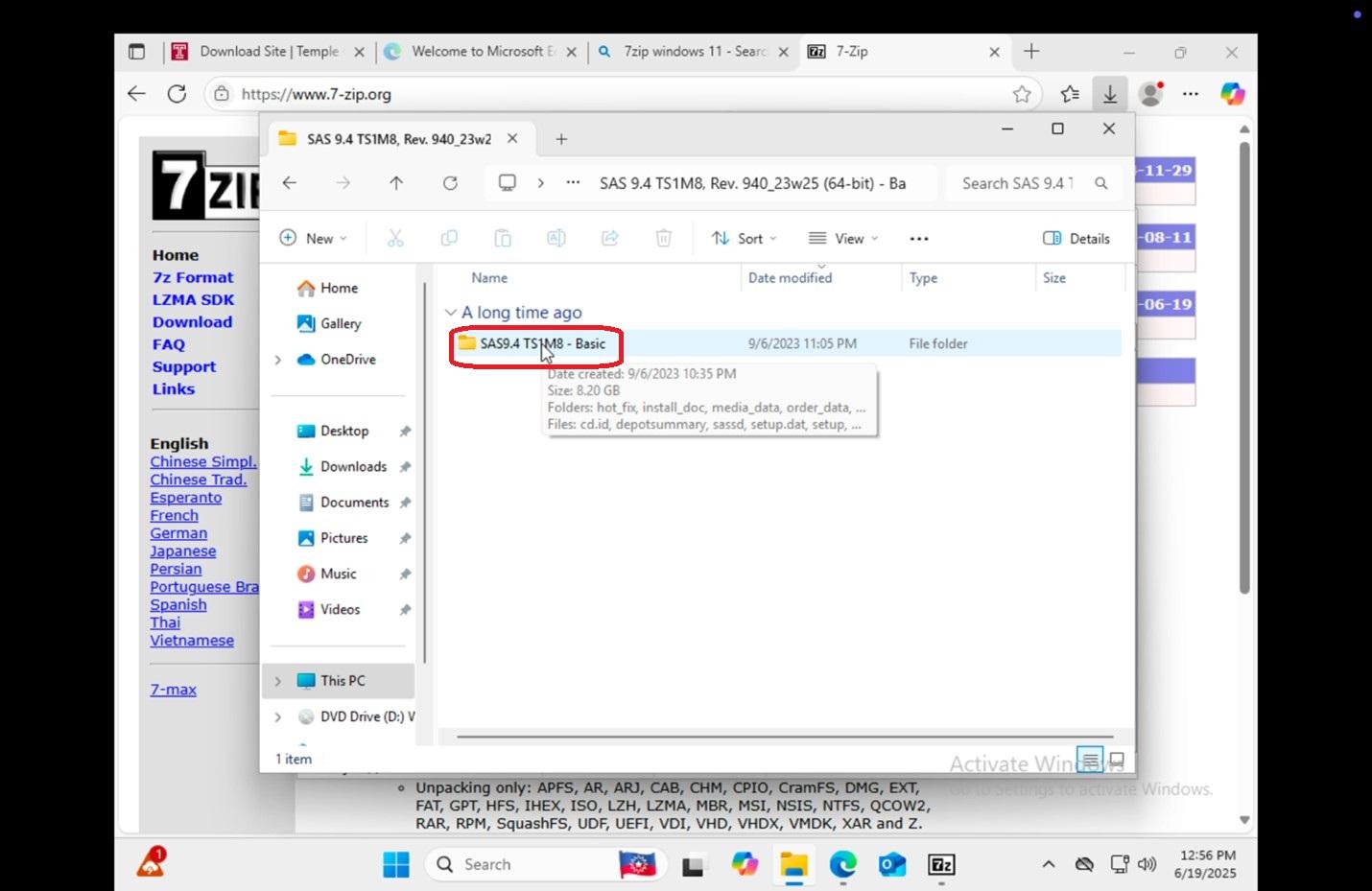Show collapsed breadcrumb path ellipsis in address bar
Screen dimensions: 1372x891
pos(573,183)
